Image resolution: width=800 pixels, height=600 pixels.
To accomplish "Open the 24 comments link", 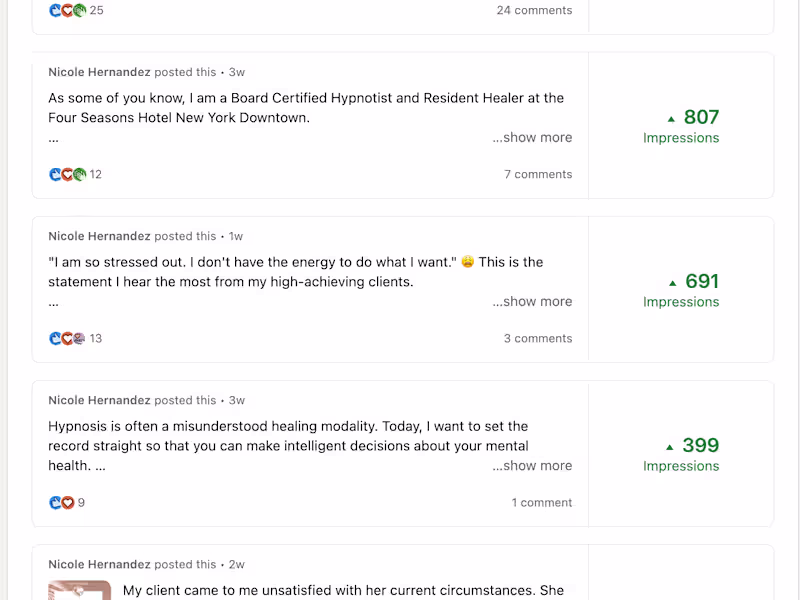I will 534,10.
